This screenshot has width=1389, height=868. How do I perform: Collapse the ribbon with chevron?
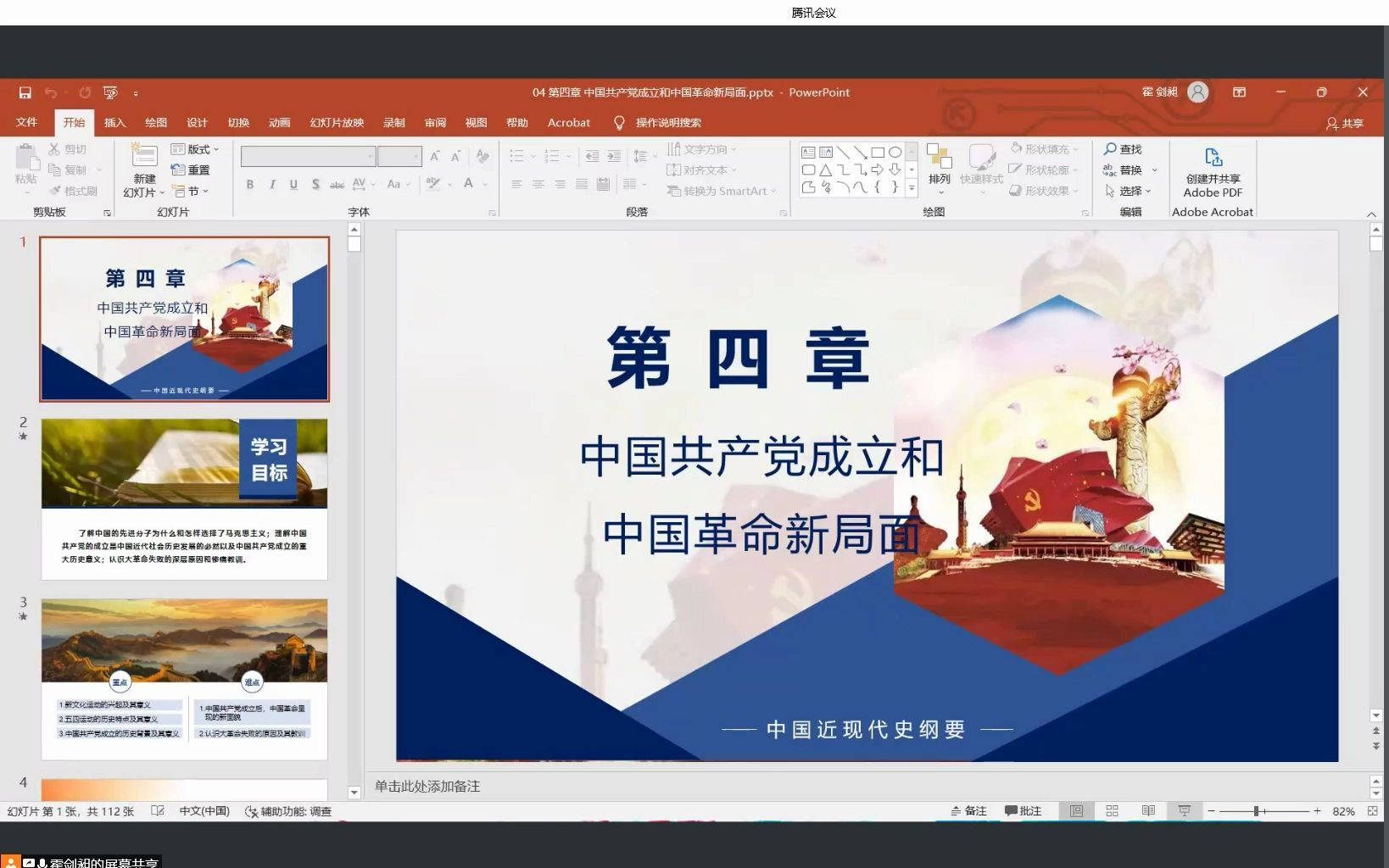coord(1371,214)
